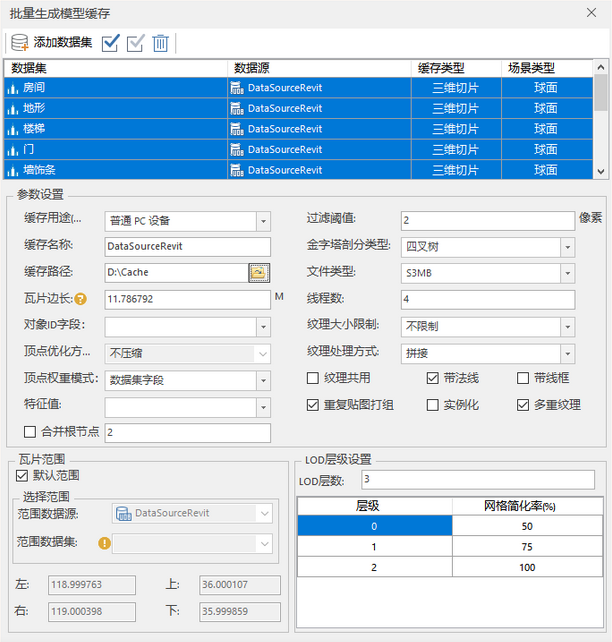Open the 特征值 dropdown
This screenshot has width=612, height=642.
coord(264,407)
